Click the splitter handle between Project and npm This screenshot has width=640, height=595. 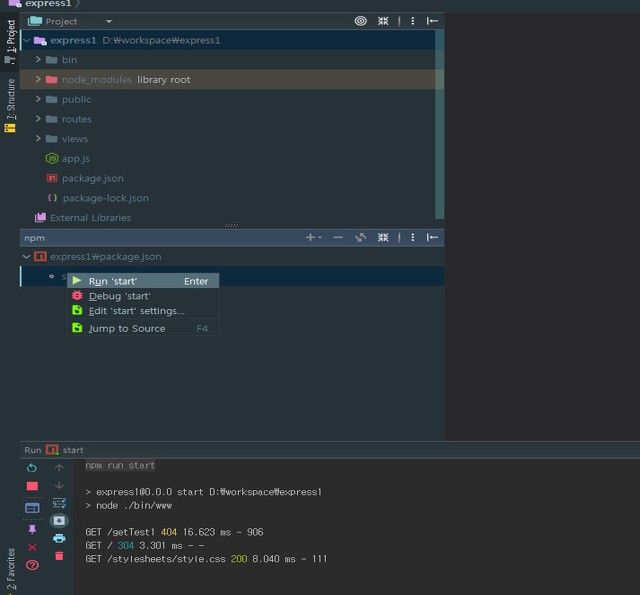[231, 225]
